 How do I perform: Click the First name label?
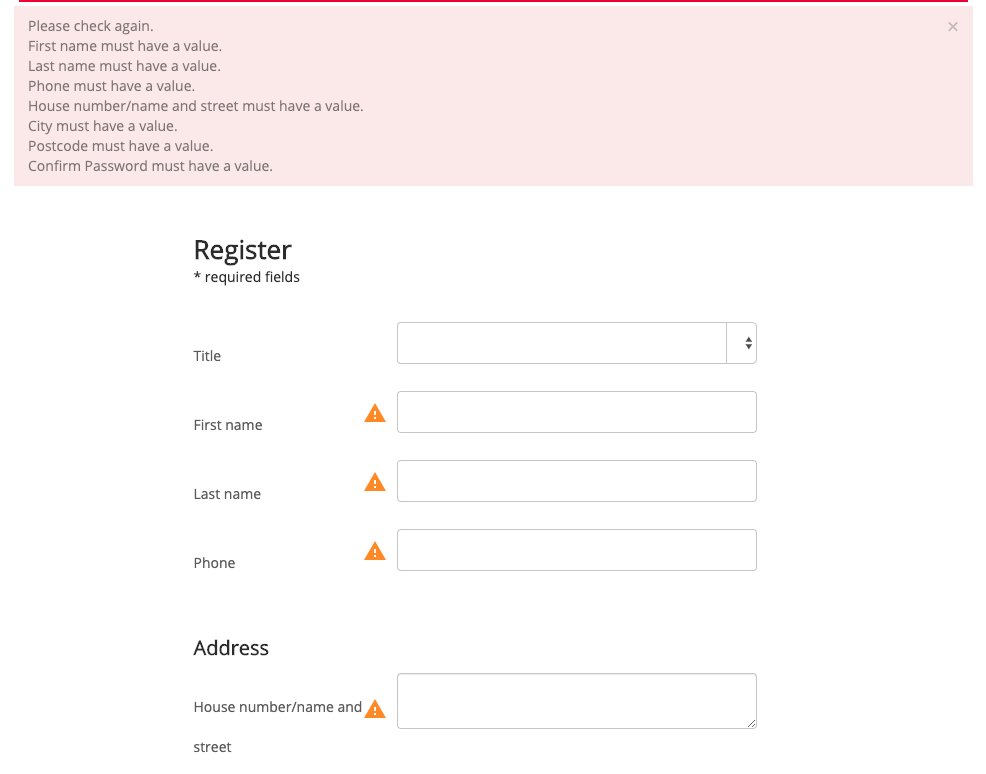(228, 425)
